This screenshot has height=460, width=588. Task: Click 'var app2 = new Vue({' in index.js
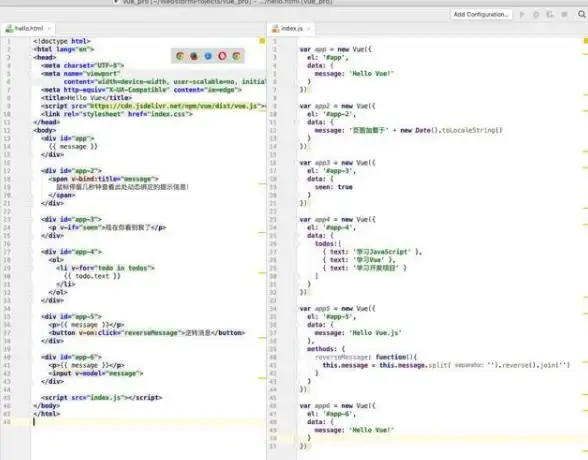point(338,106)
